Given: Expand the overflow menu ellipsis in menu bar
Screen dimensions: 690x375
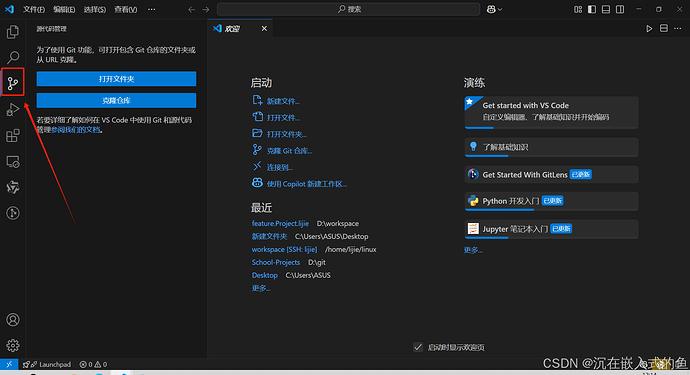Looking at the screenshot, I should click(151, 9).
